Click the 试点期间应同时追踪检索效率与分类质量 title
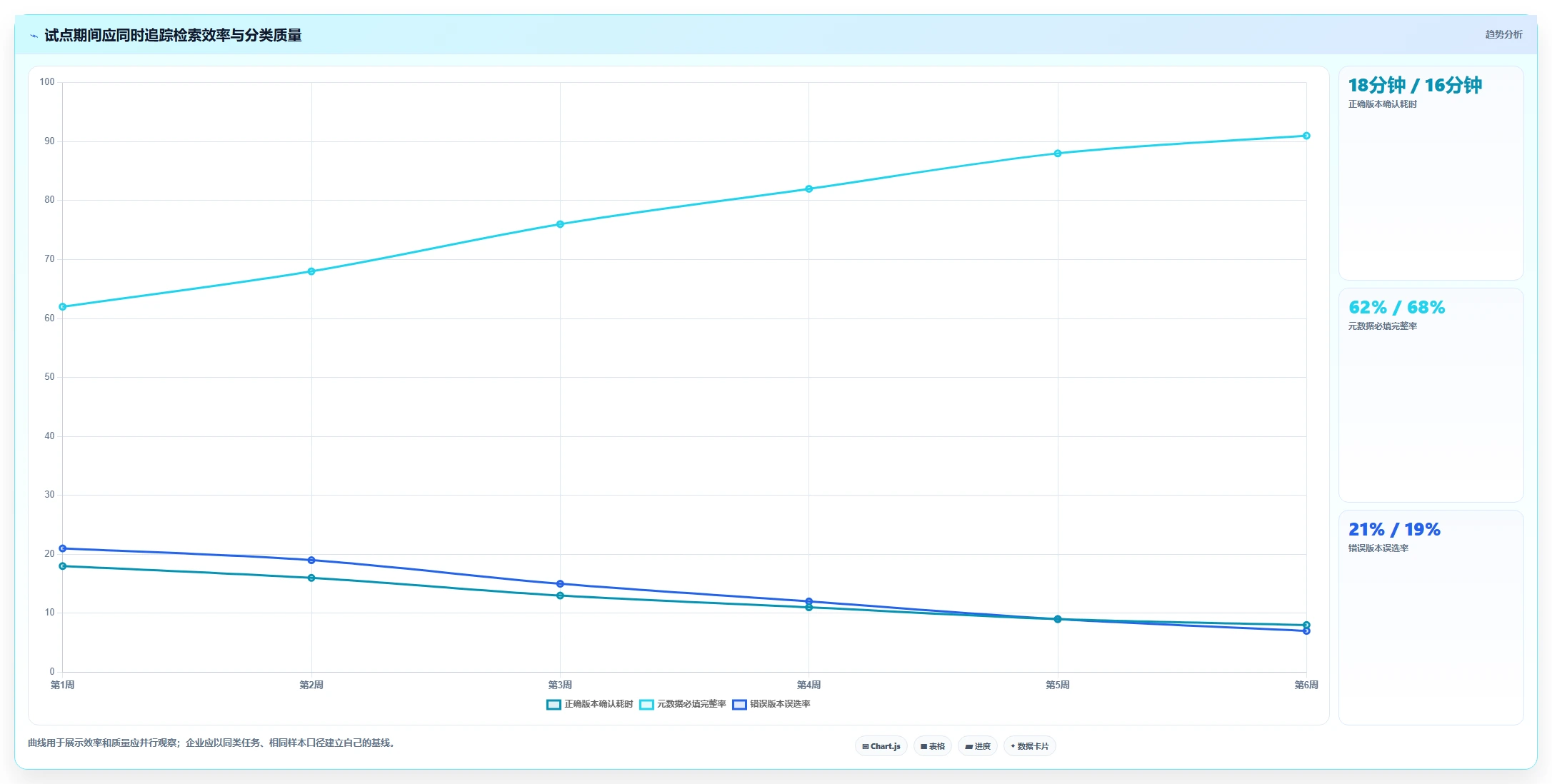This screenshot has width=1552, height=784. pos(173,35)
